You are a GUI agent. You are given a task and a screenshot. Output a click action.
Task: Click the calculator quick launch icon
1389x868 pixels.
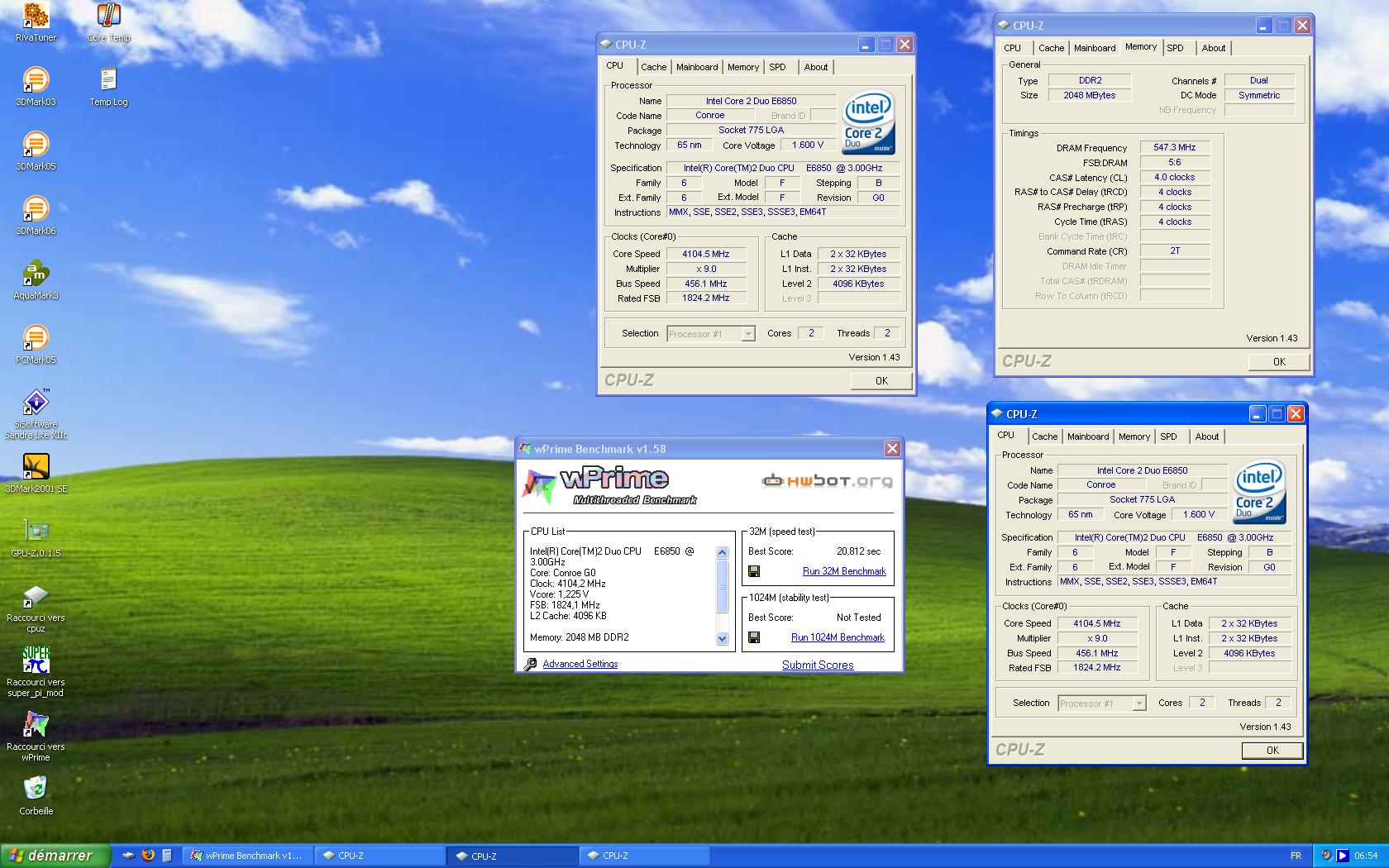click(167, 856)
